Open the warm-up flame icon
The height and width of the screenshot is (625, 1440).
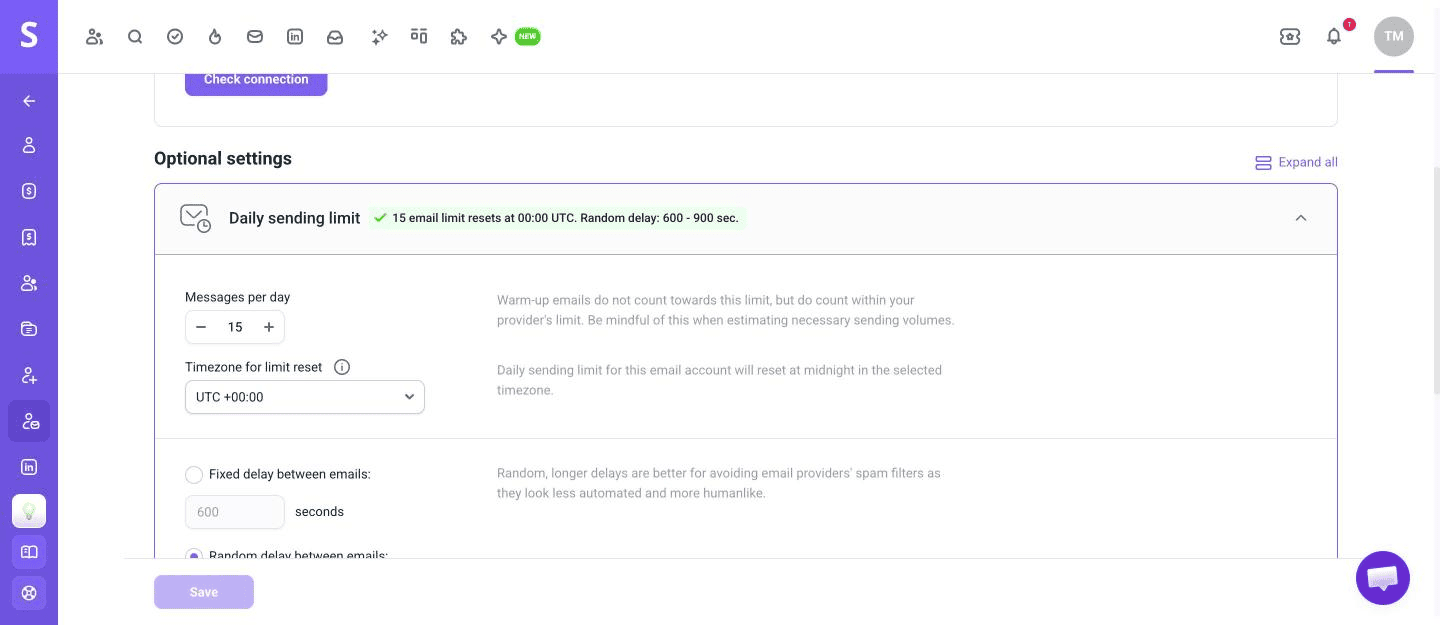click(x=215, y=37)
